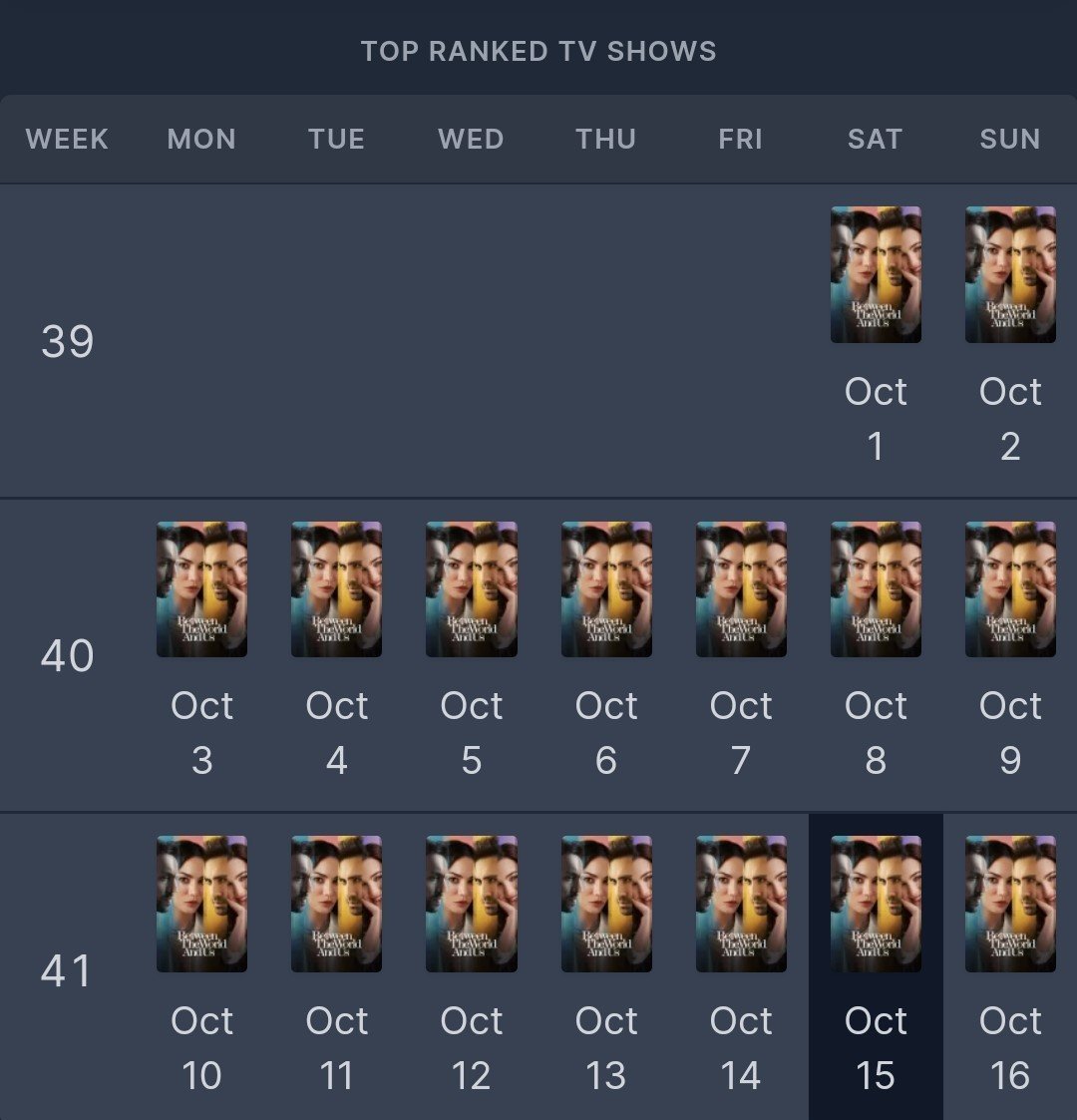The image size is (1077, 1120).
Task: Click the week 40 row number
Action: tap(67, 656)
